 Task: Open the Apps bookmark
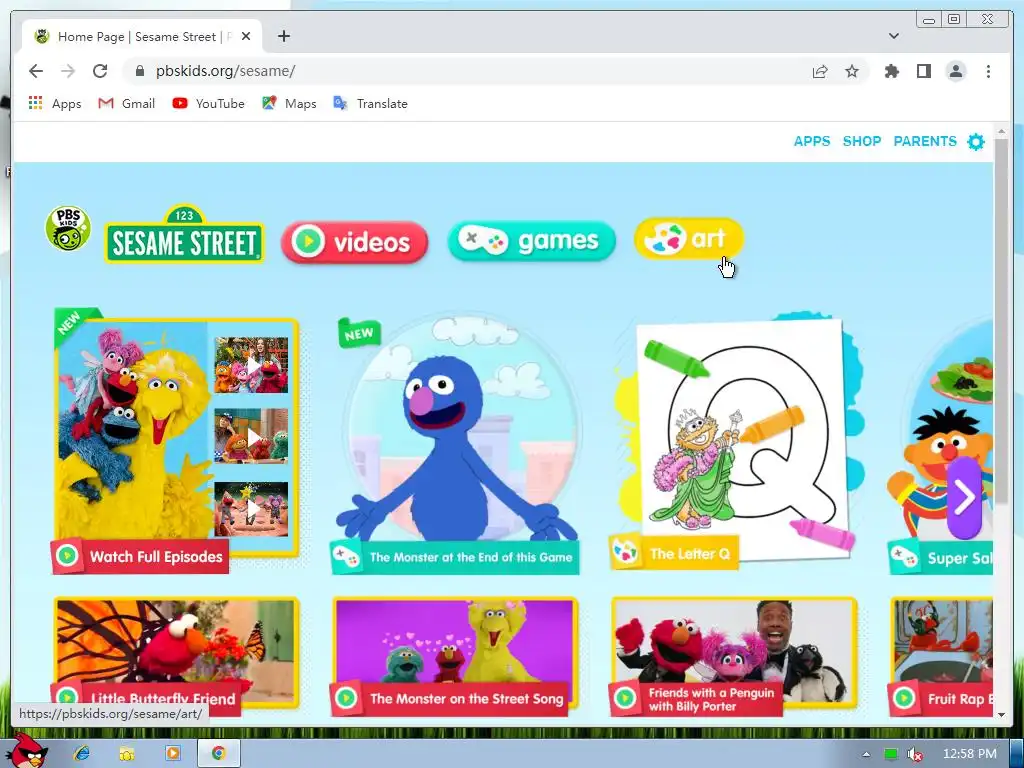pos(55,103)
